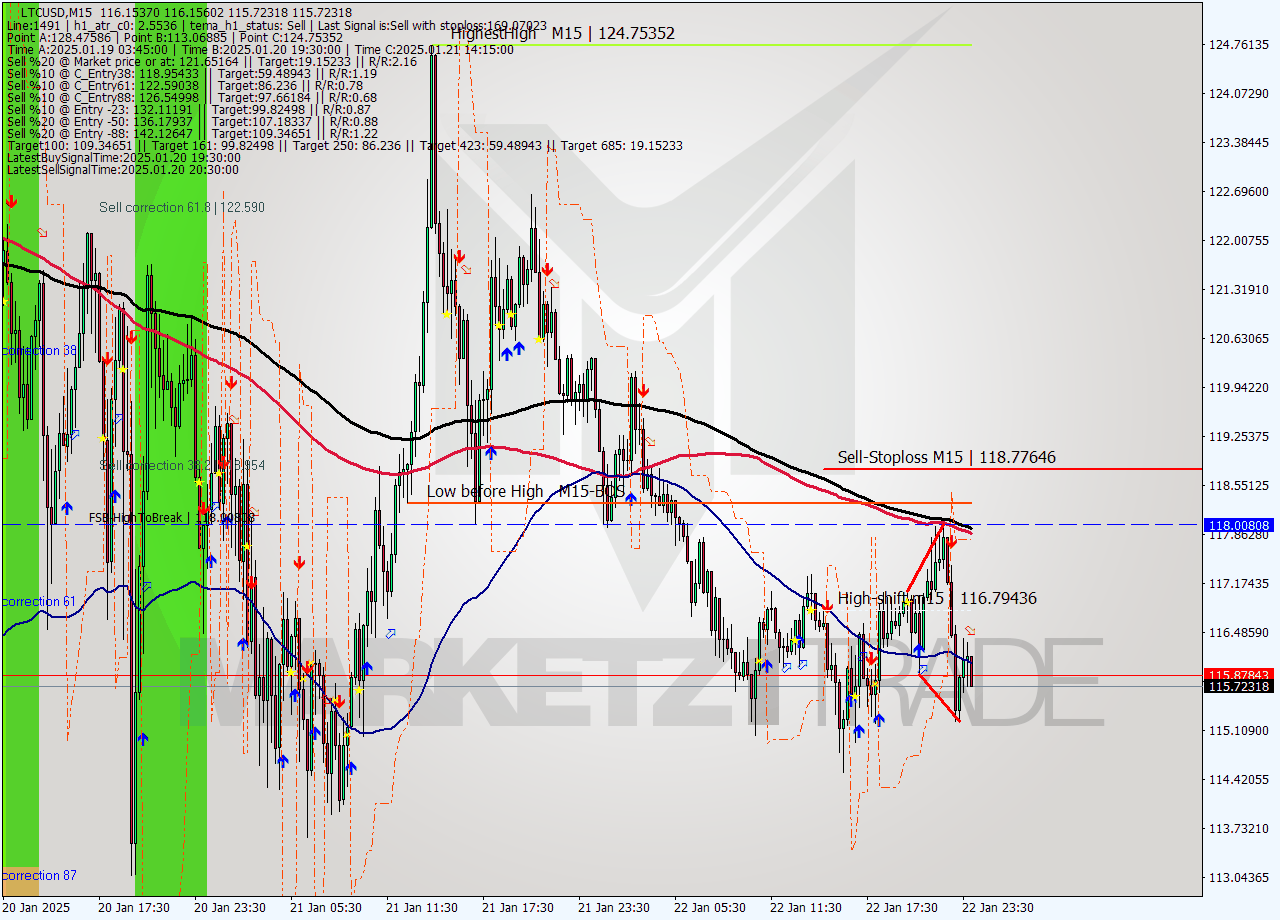
Task: Click the 120.63065 price axis label
Action: pyautogui.click(x=1239, y=338)
